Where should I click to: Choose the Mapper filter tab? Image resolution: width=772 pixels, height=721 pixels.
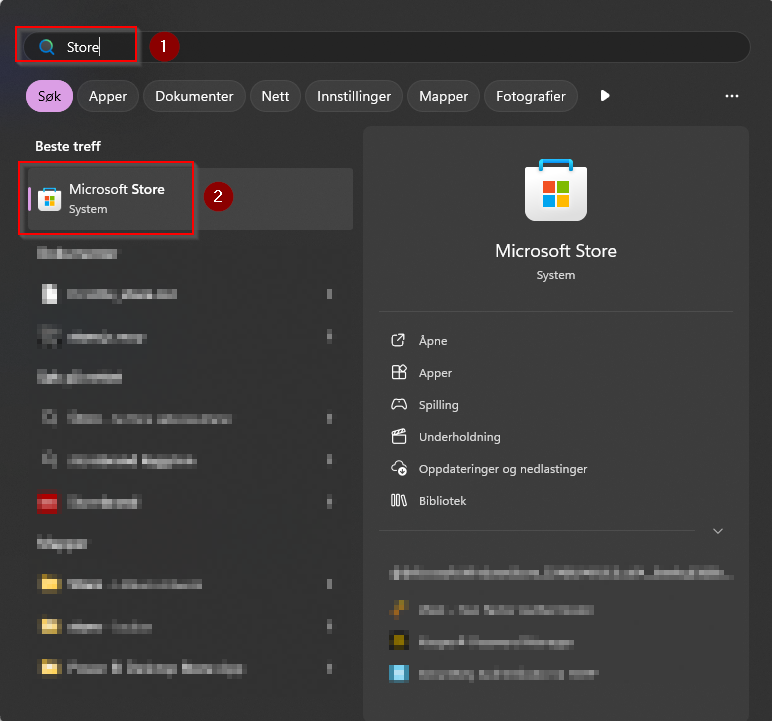coord(443,96)
